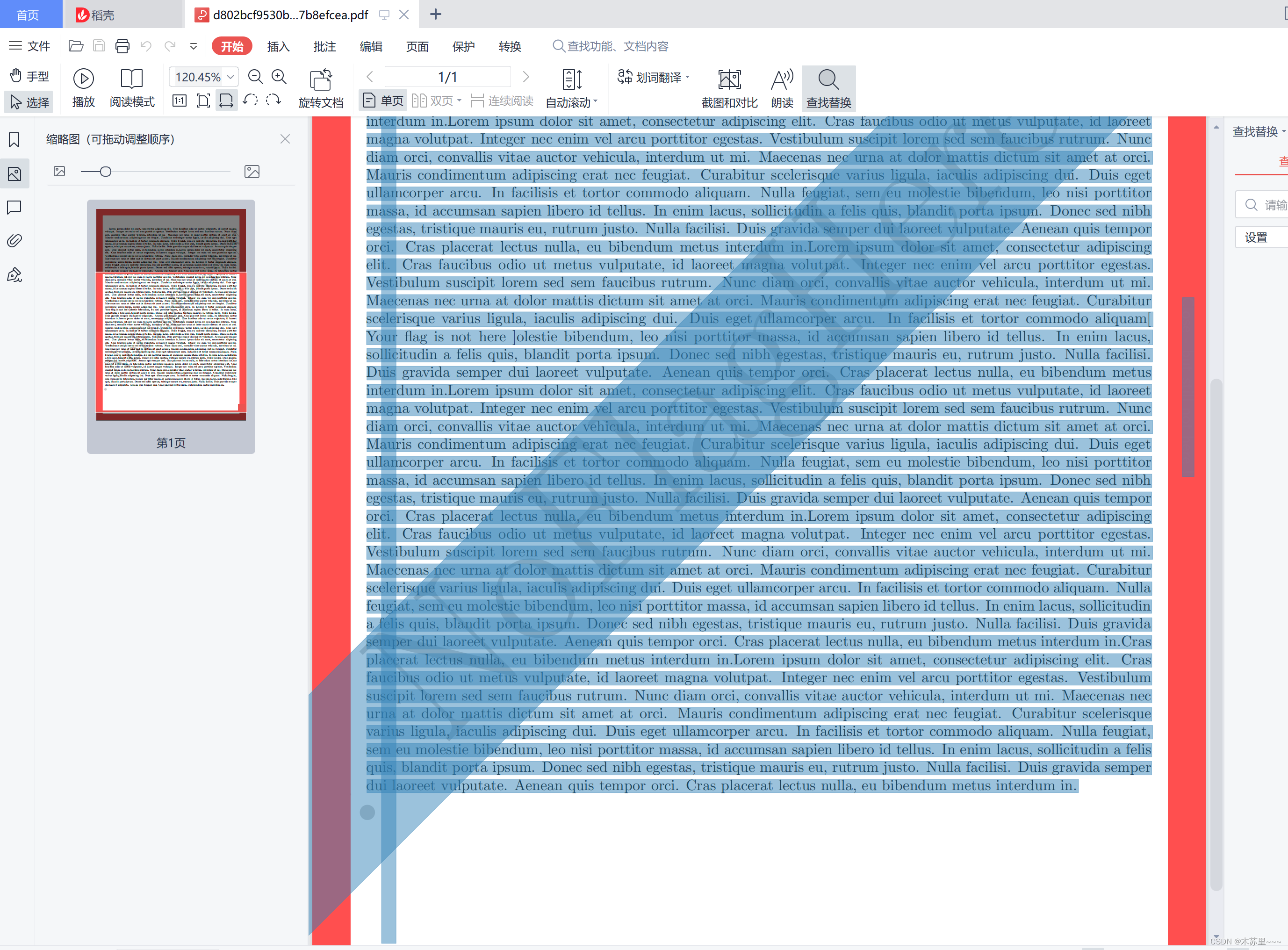The image size is (1288, 950).
Task: Close the d802bcf9530b PDF tab
Action: point(404,14)
